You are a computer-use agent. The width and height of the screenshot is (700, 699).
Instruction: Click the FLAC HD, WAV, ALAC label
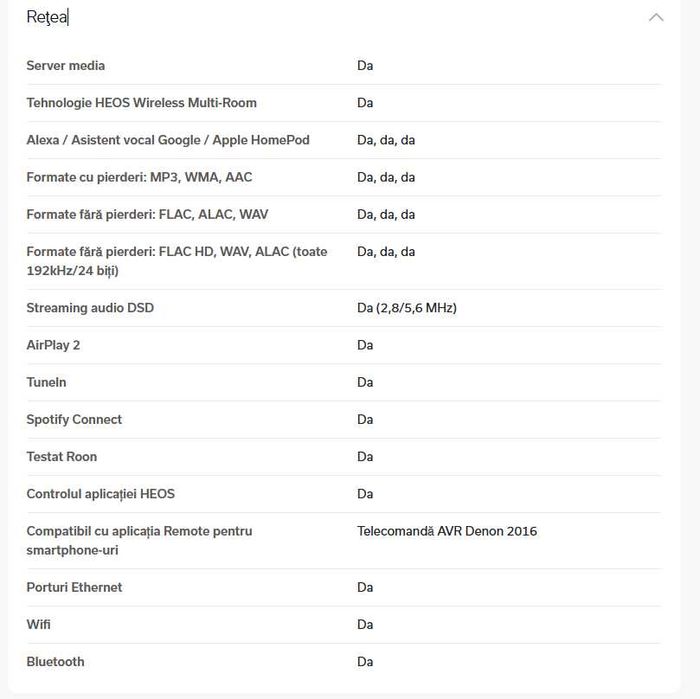pyautogui.click(x=176, y=261)
